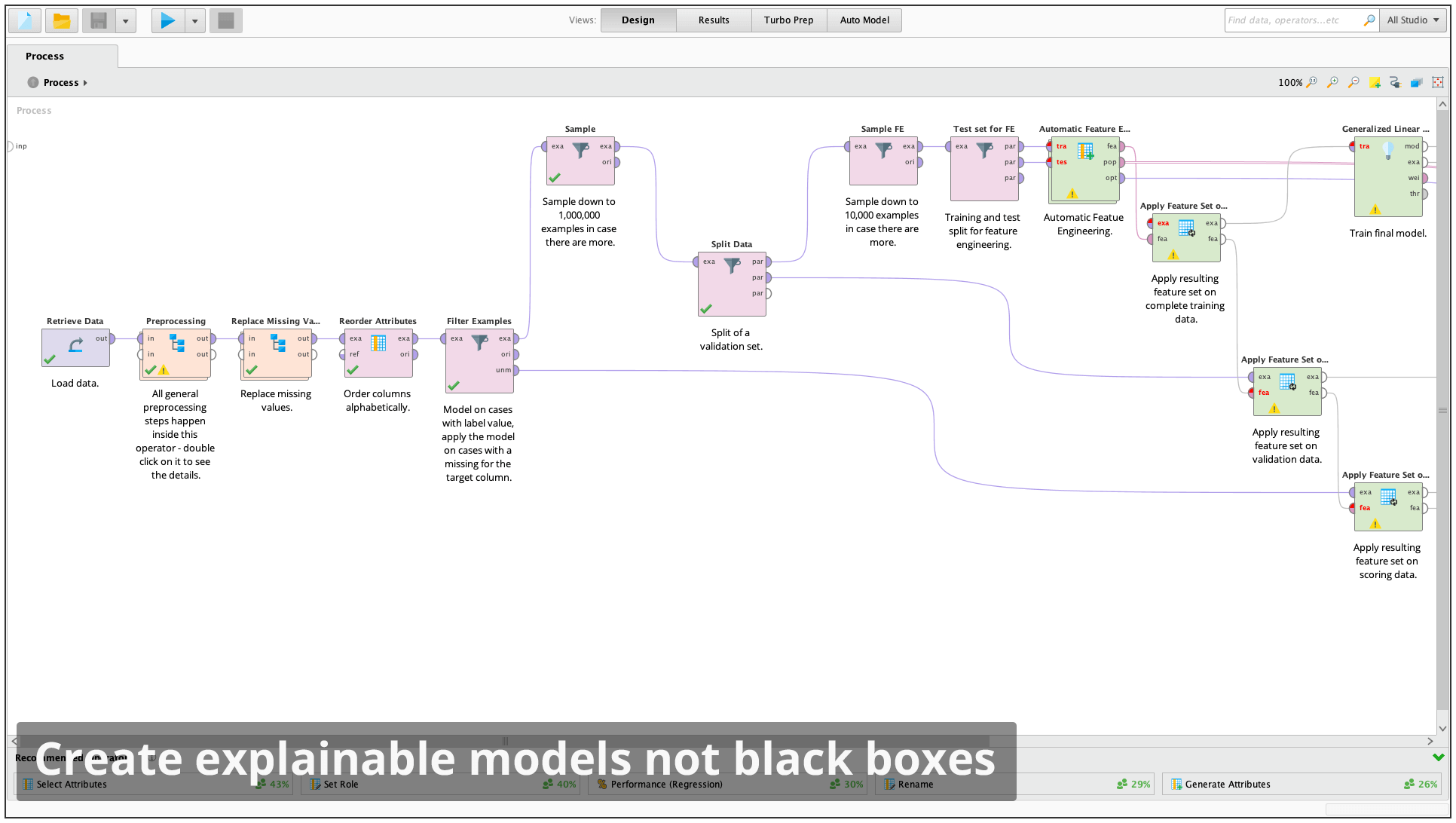Reset zoom using the 1:1 magnifier icon
Screen dimensions: 1456x823
[1312, 82]
